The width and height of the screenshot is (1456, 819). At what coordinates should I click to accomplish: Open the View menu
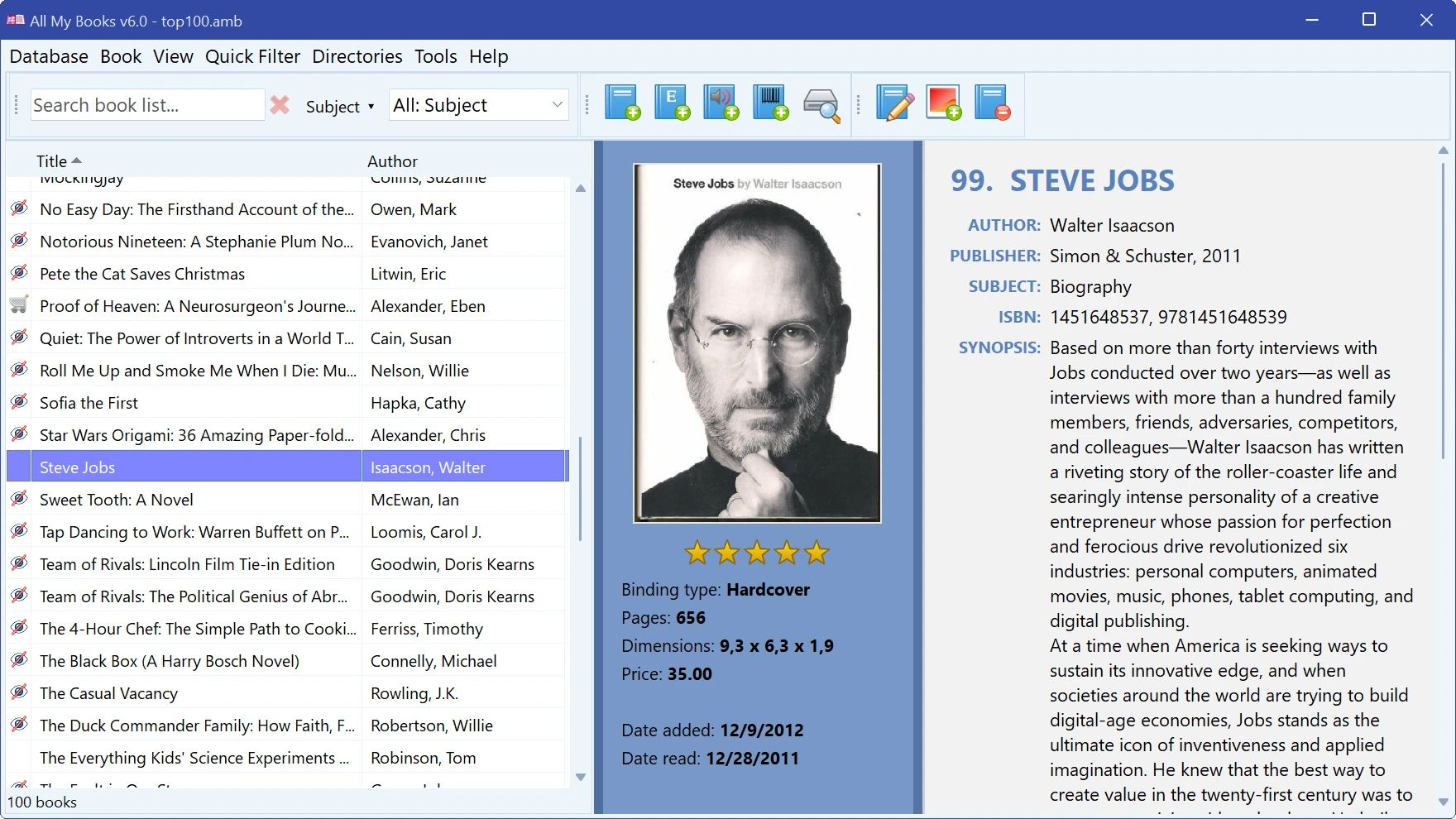click(x=173, y=56)
